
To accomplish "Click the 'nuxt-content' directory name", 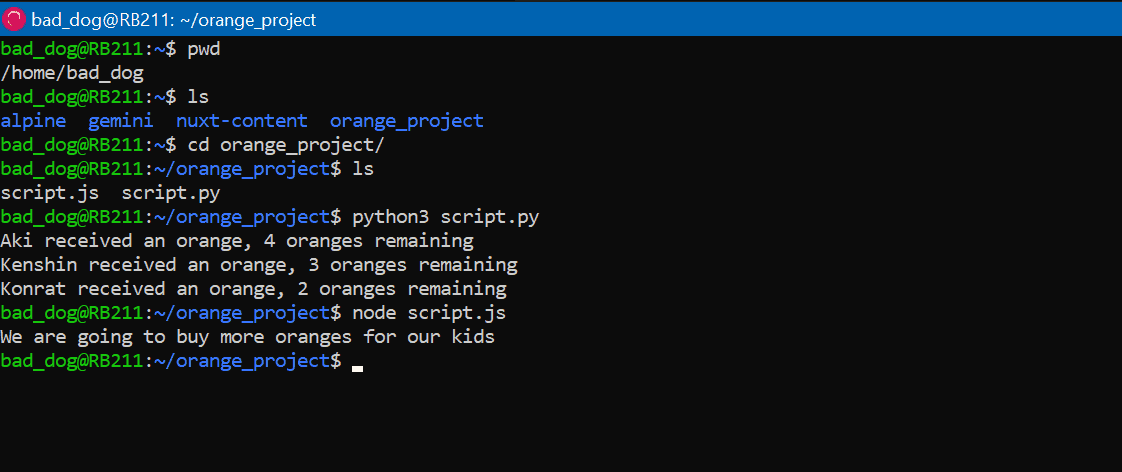I will [242, 122].
